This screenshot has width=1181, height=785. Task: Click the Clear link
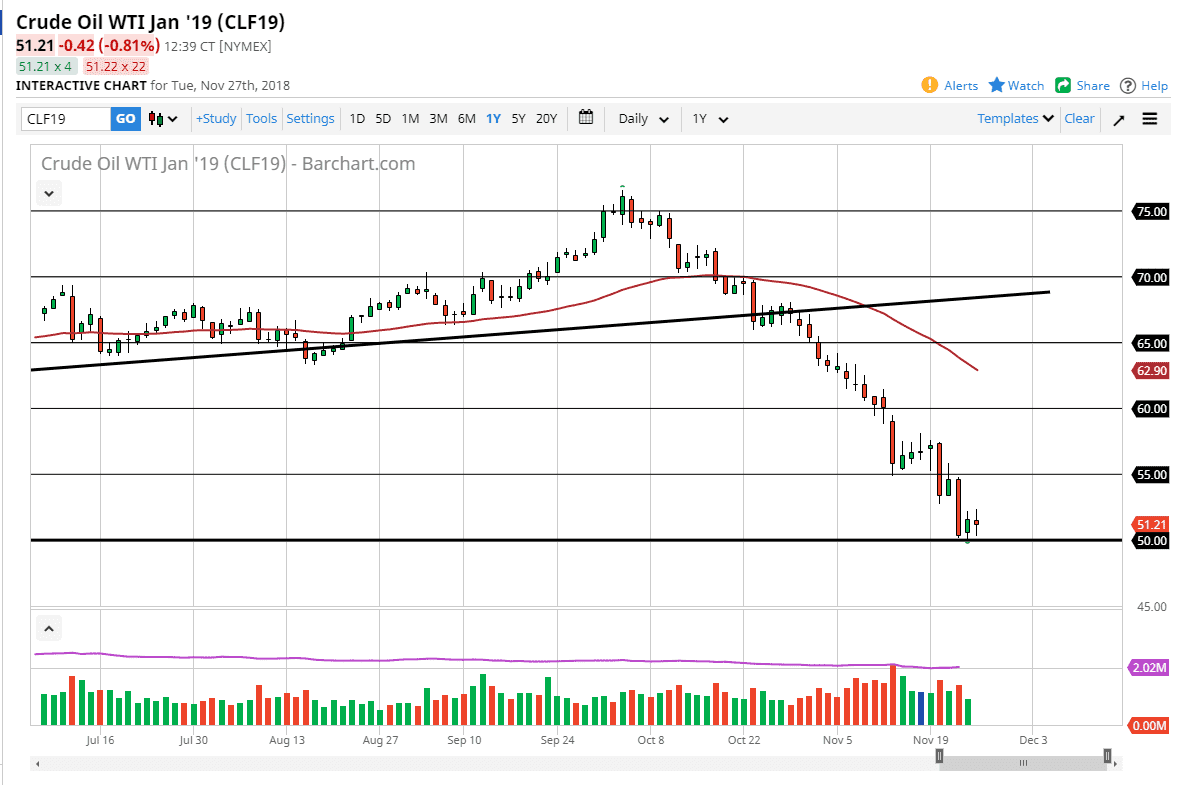[1079, 118]
